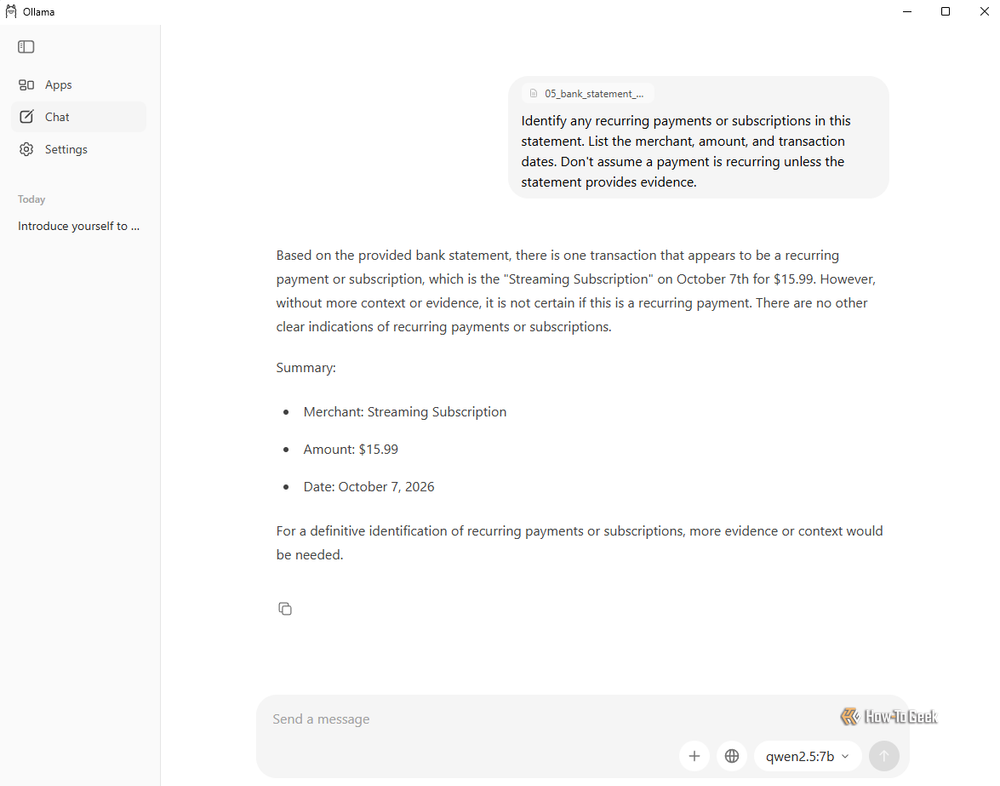
Task: Click the Apps grid icon in sidebar
Action: click(x=26, y=85)
